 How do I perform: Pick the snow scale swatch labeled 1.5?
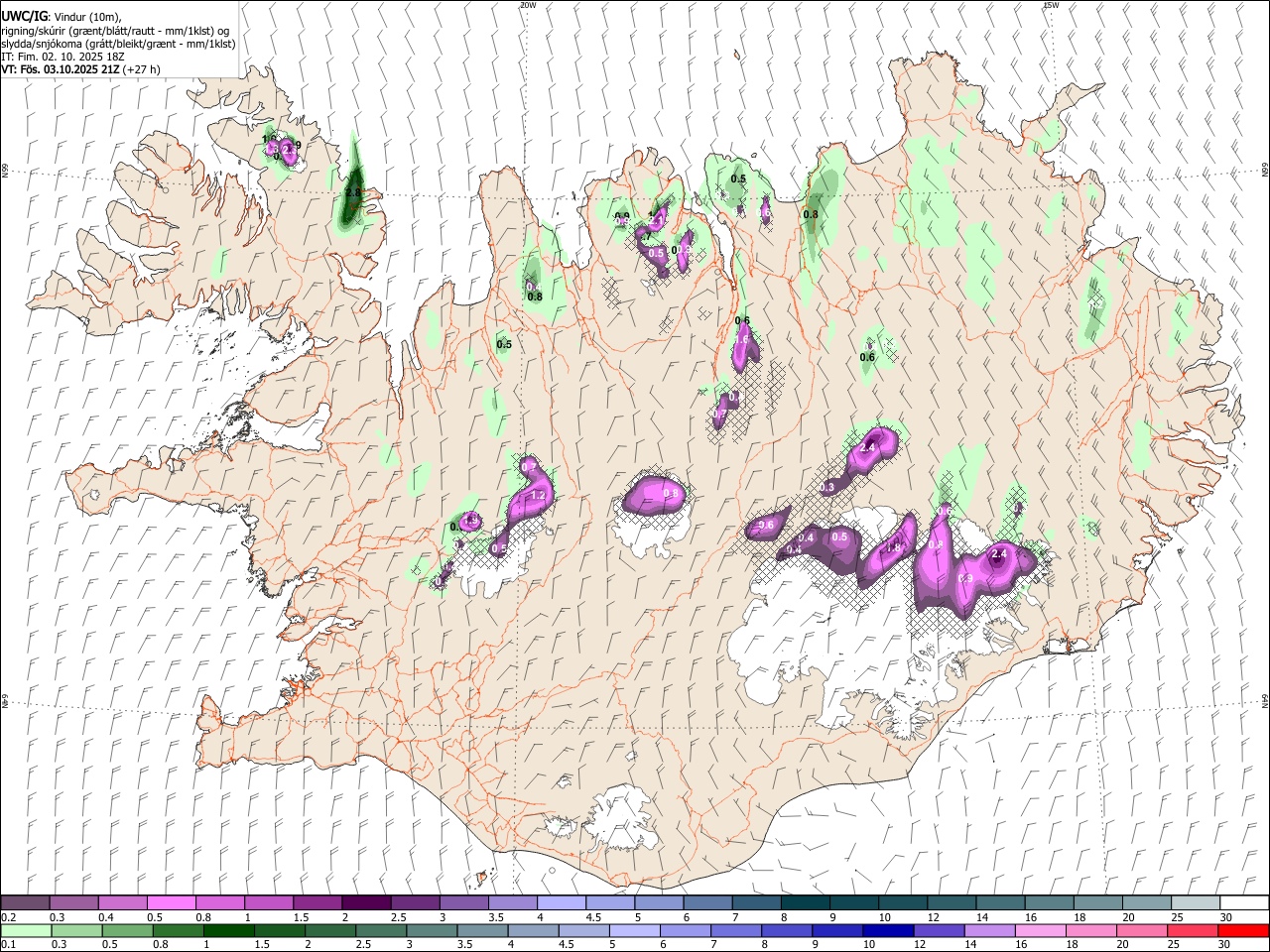(317, 902)
